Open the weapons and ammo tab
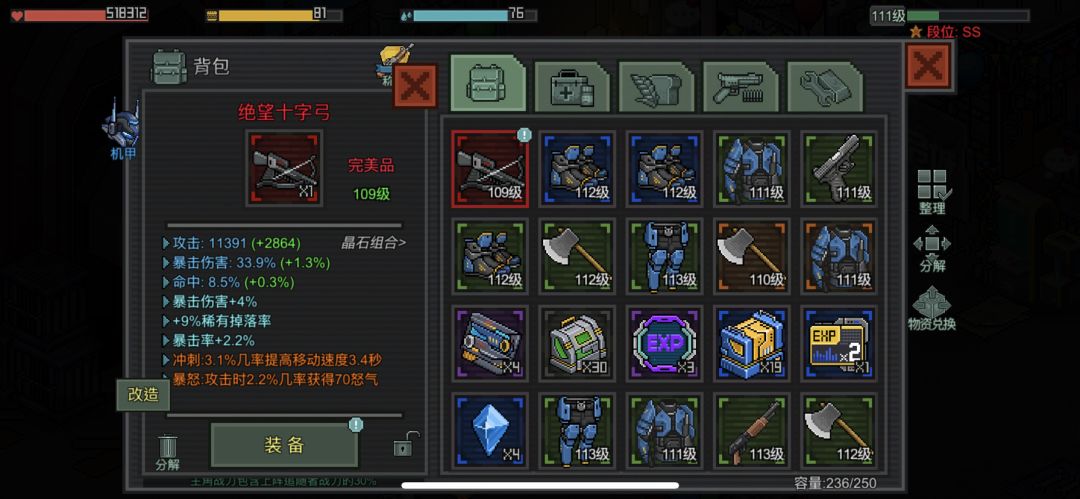Viewport: 1080px width, 499px height. pyautogui.click(x=740, y=87)
